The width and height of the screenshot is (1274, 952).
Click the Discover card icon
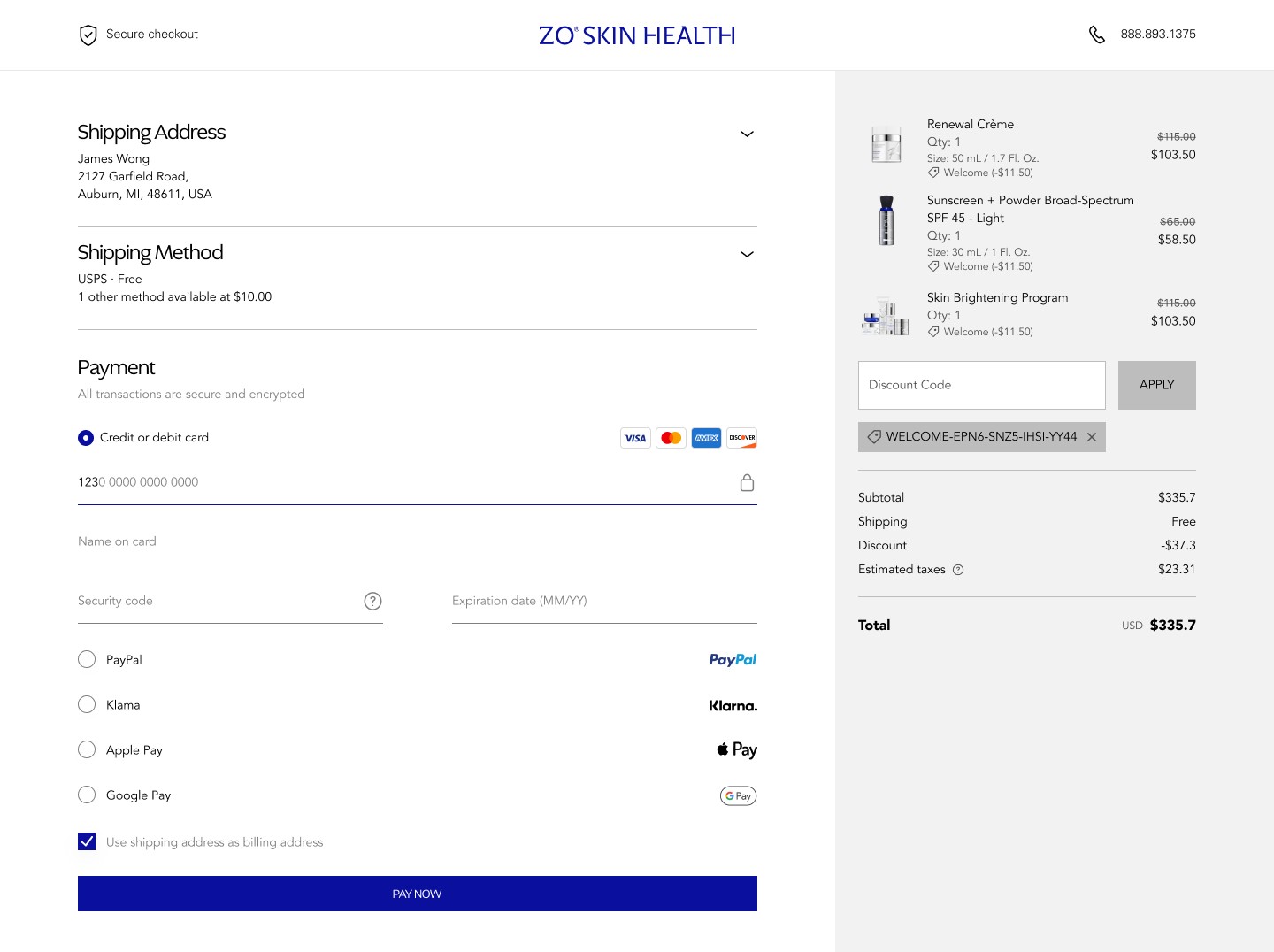[x=741, y=438]
